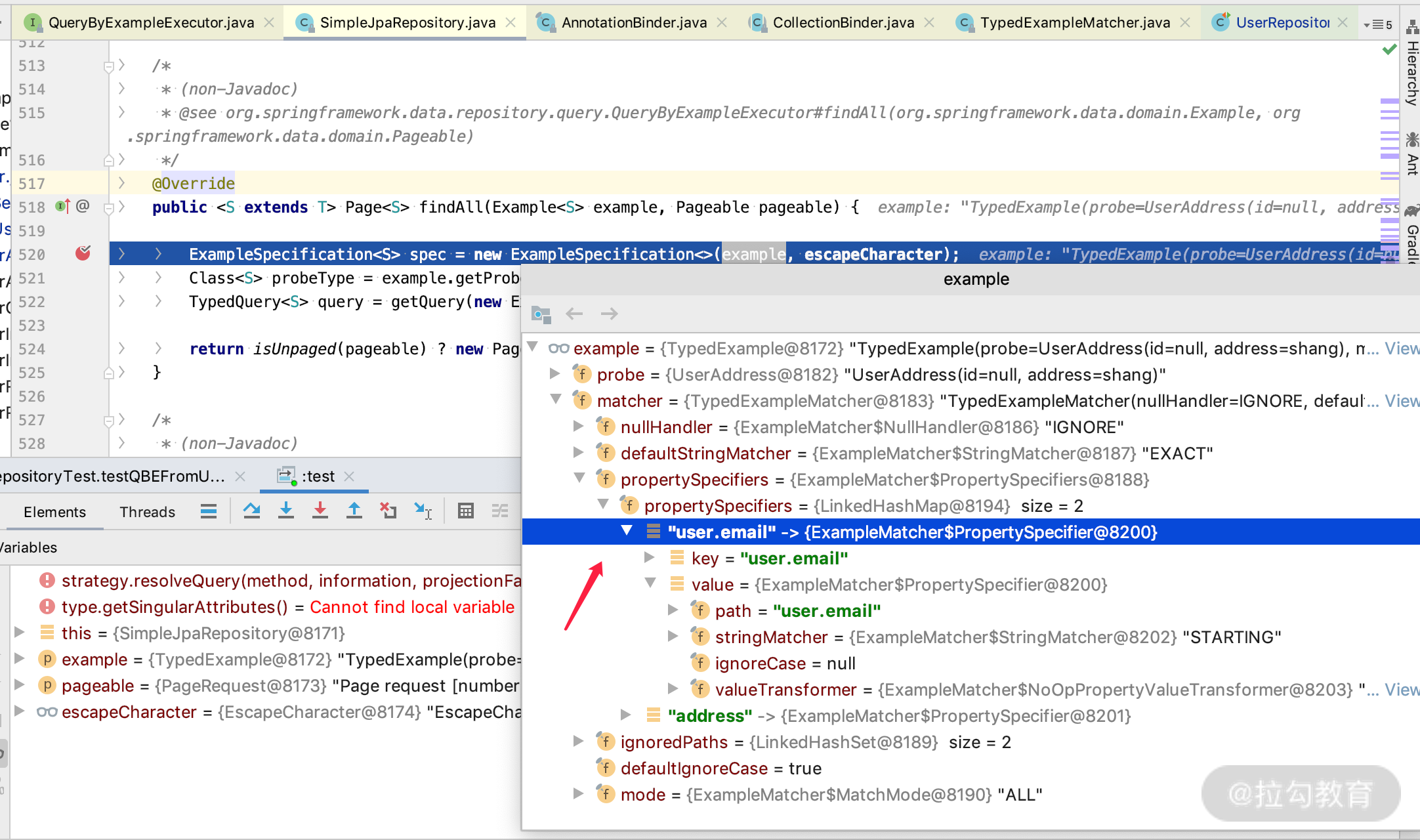1420x840 pixels.
Task: Click the Step Into debugger icon
Action: [286, 511]
